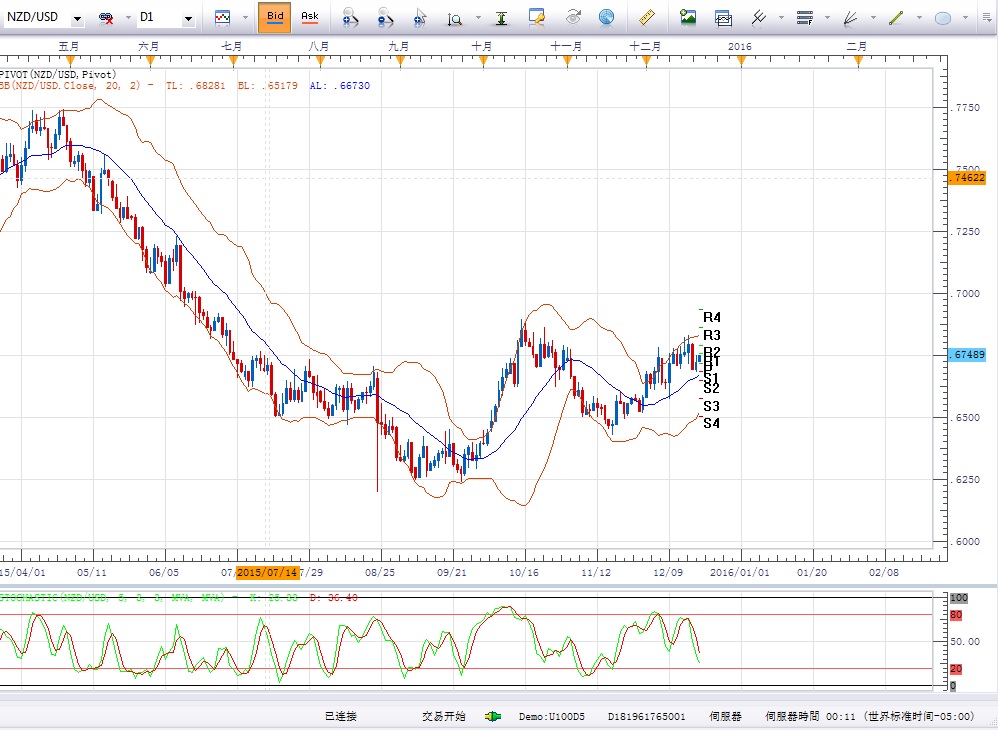Click the zoom in magnifier icon
The image size is (998, 730).
pyautogui.click(x=349, y=17)
